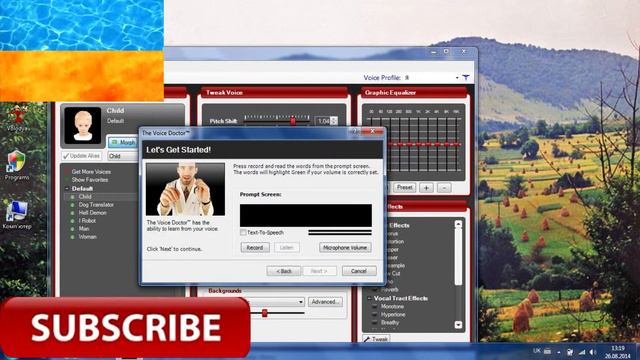
Task: Click the equalizer Preset button
Action: pos(404,188)
